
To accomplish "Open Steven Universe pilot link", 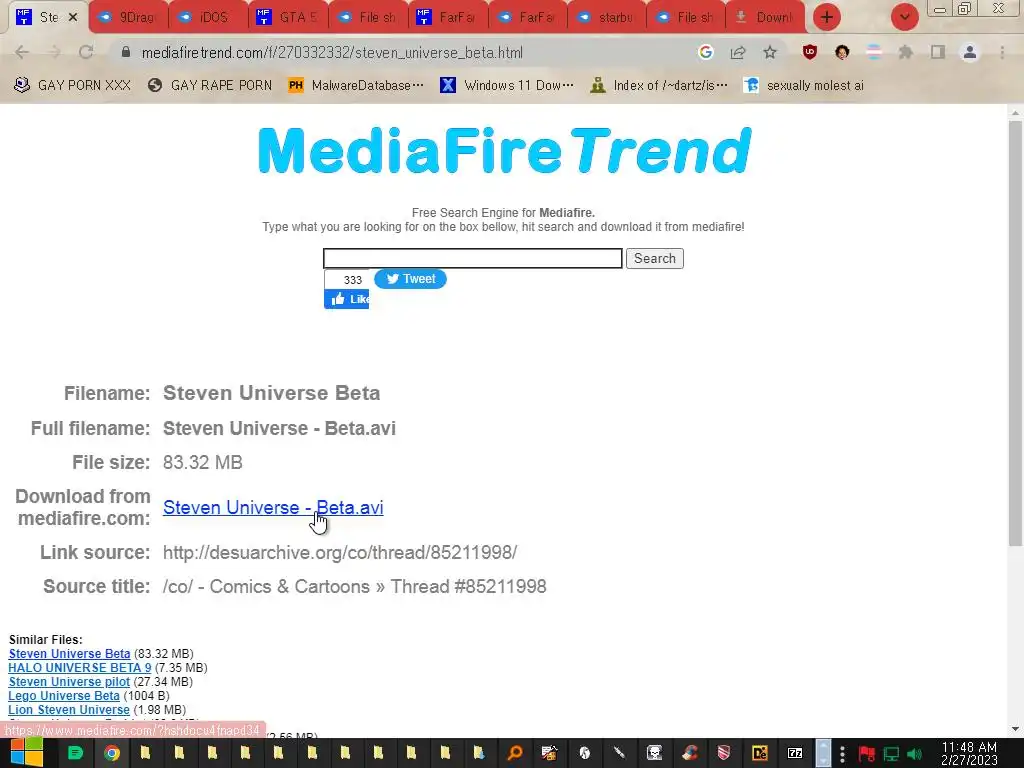I will tap(69, 682).
